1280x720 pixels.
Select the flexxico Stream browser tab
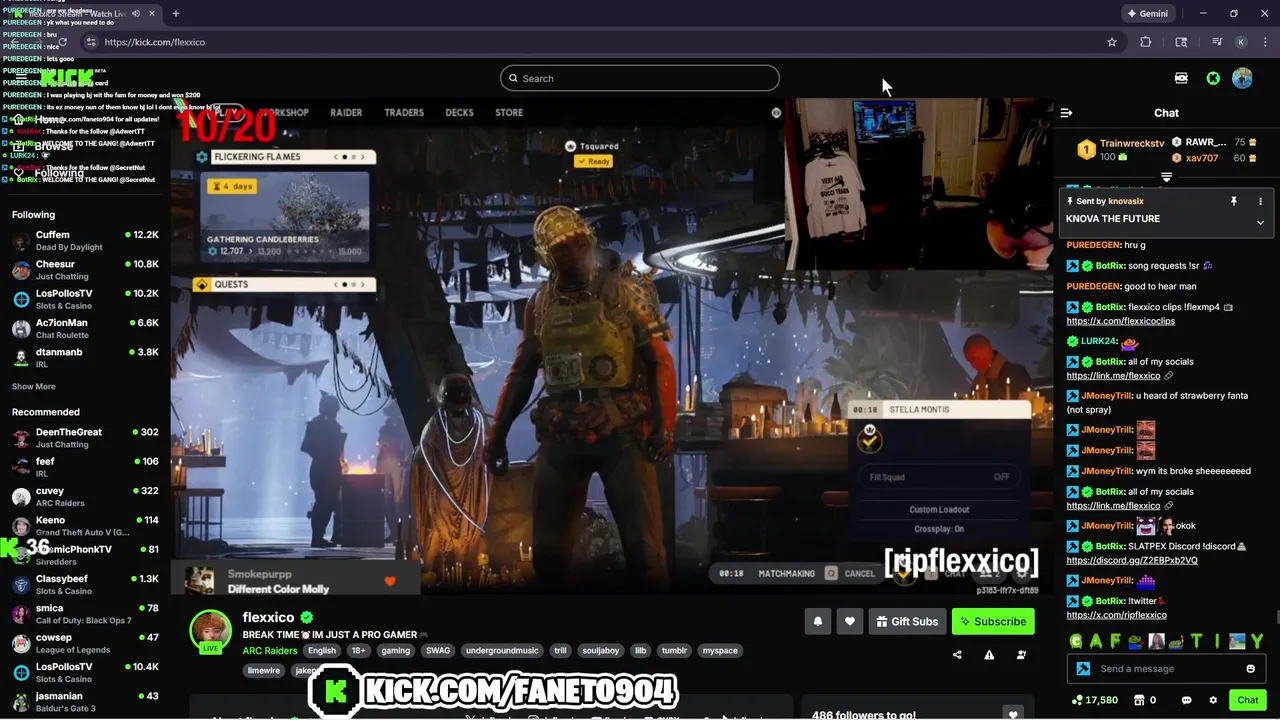pos(84,14)
